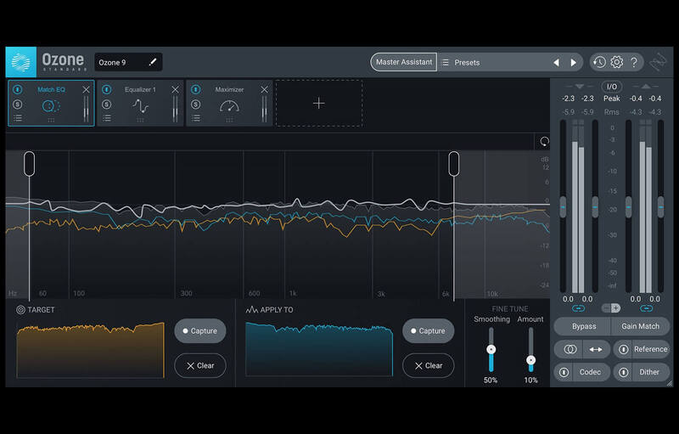Screen dimensions: 679x434
Task: Open the settings gear
Action: pyautogui.click(x=617, y=62)
